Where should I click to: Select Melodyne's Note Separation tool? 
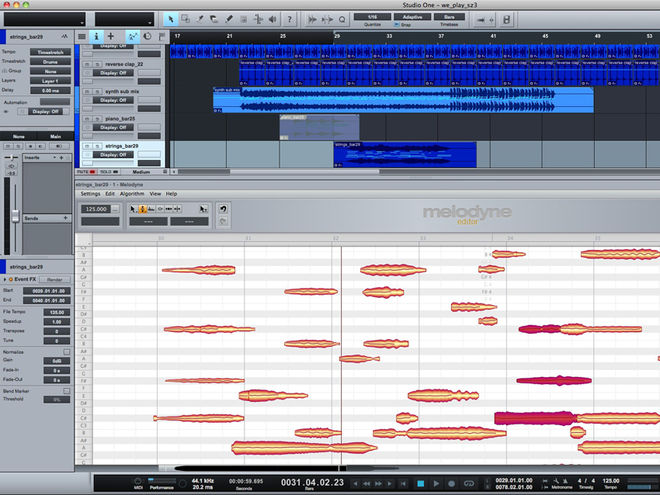178,209
